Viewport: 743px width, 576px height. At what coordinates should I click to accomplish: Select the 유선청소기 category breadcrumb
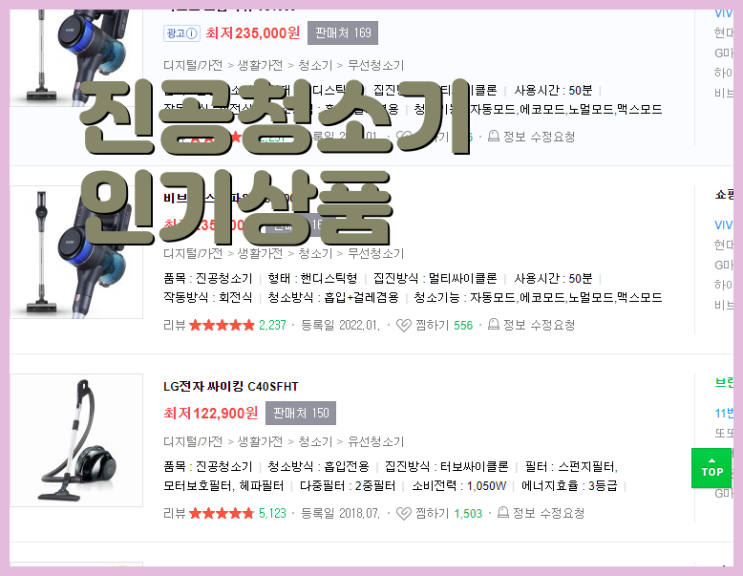point(376,441)
